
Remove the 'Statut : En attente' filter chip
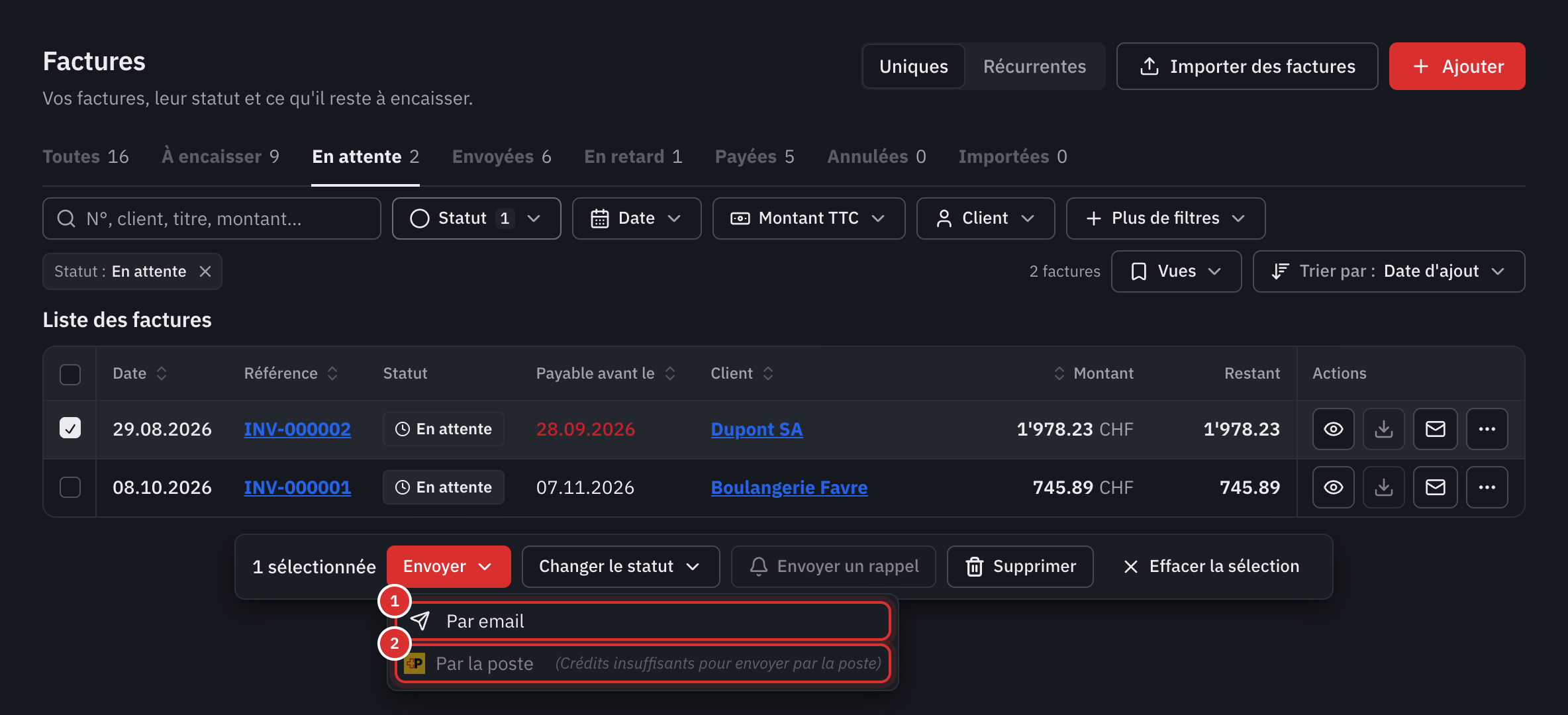205,271
